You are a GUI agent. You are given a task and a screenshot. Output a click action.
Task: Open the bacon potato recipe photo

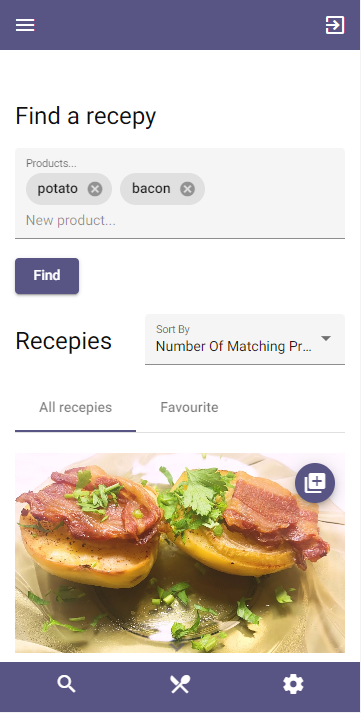180,552
